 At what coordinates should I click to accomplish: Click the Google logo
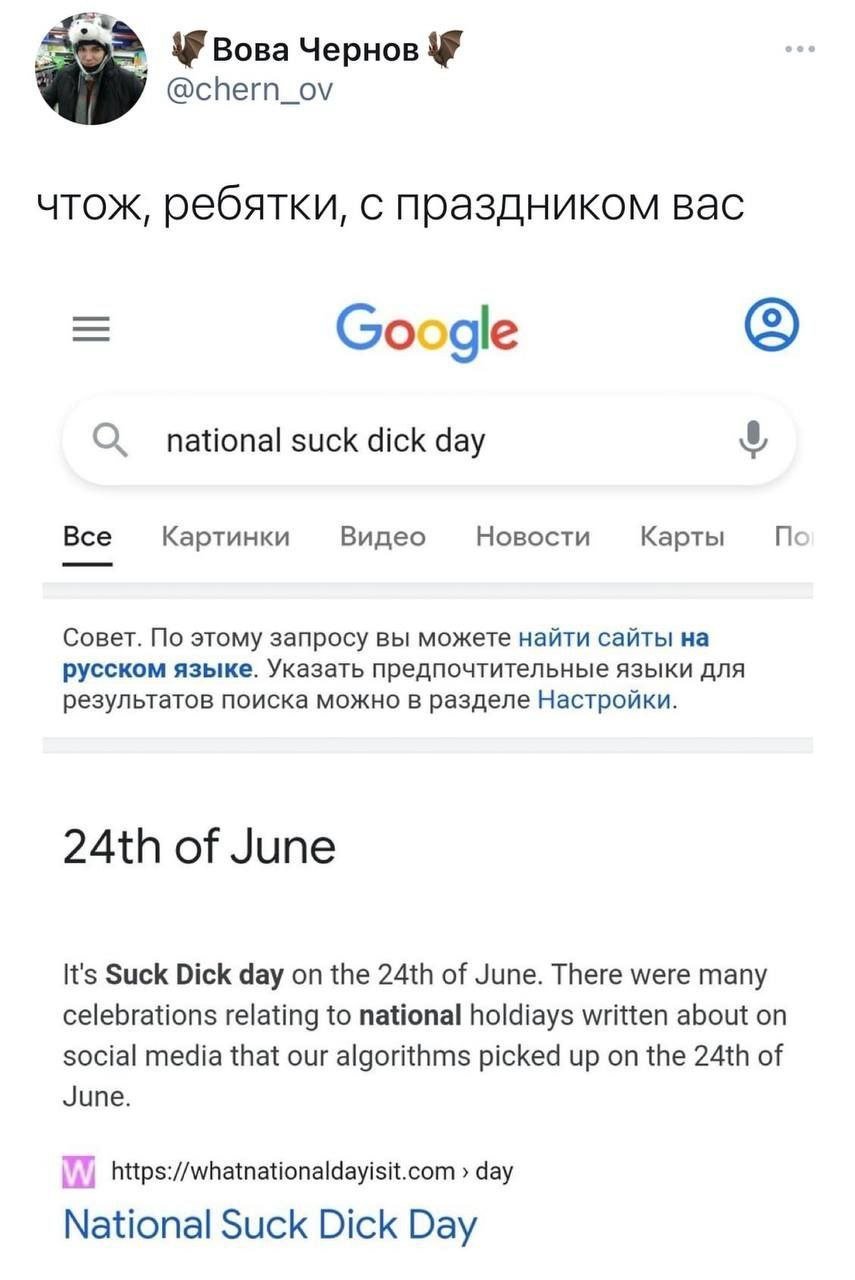[x=427, y=330]
